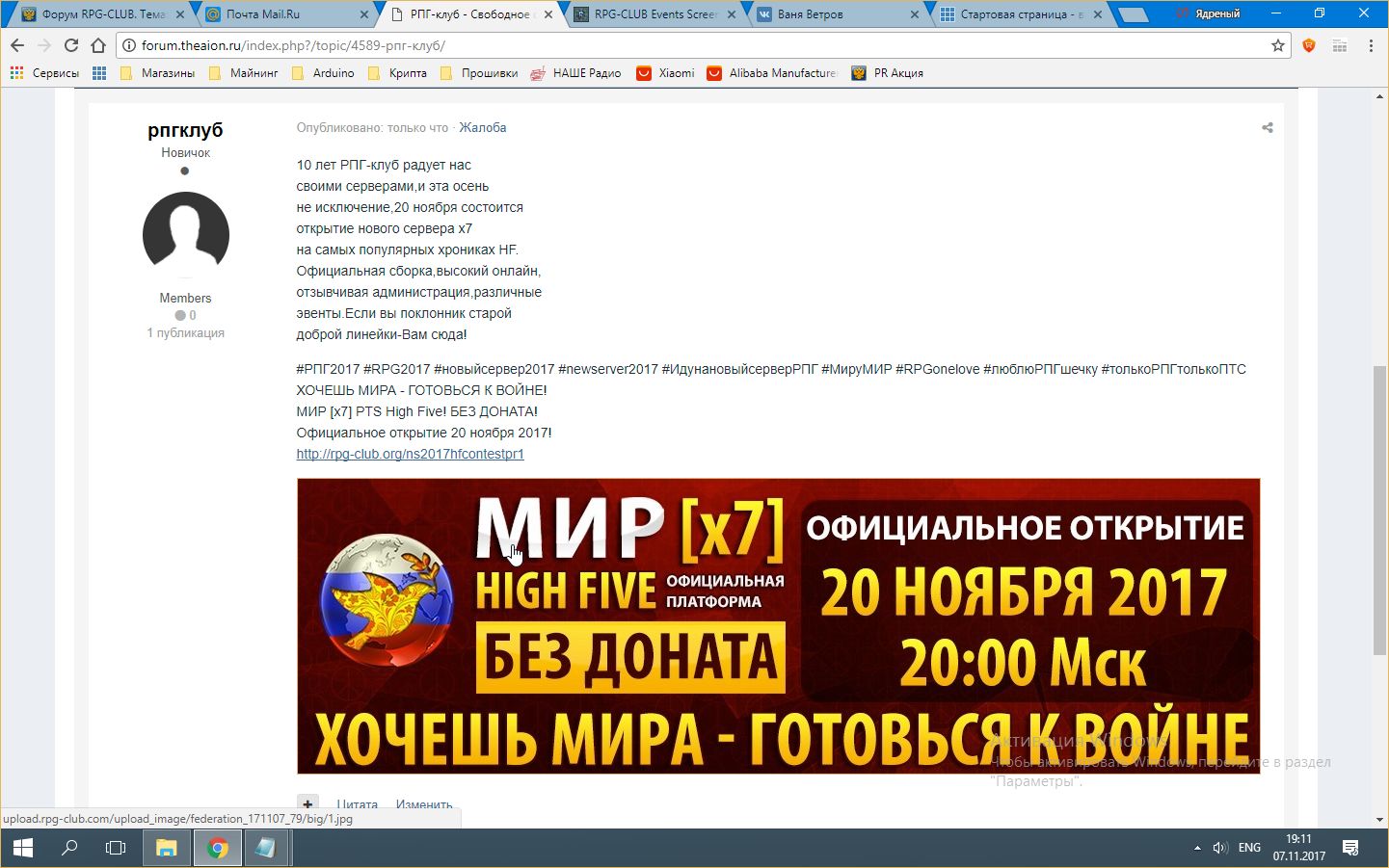The width and height of the screenshot is (1389, 868).
Task: Open a new browser tab
Action: (x=1135, y=14)
